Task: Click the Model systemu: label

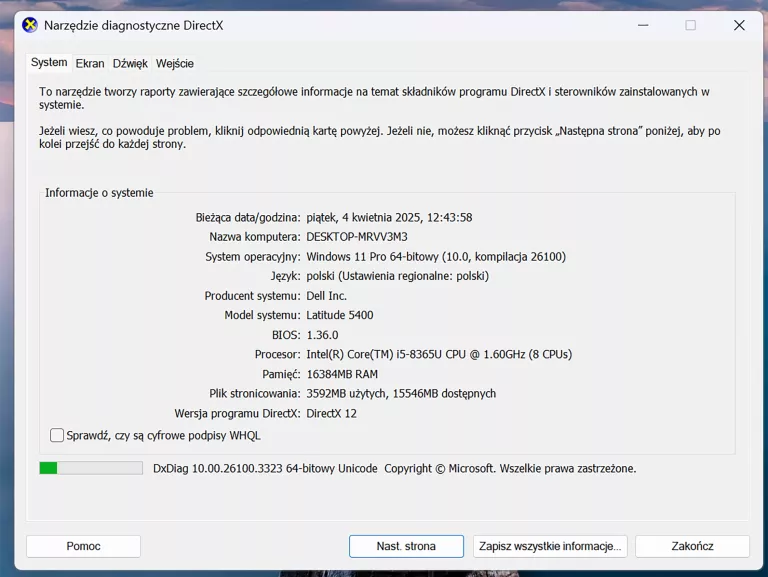Action: (x=262, y=315)
